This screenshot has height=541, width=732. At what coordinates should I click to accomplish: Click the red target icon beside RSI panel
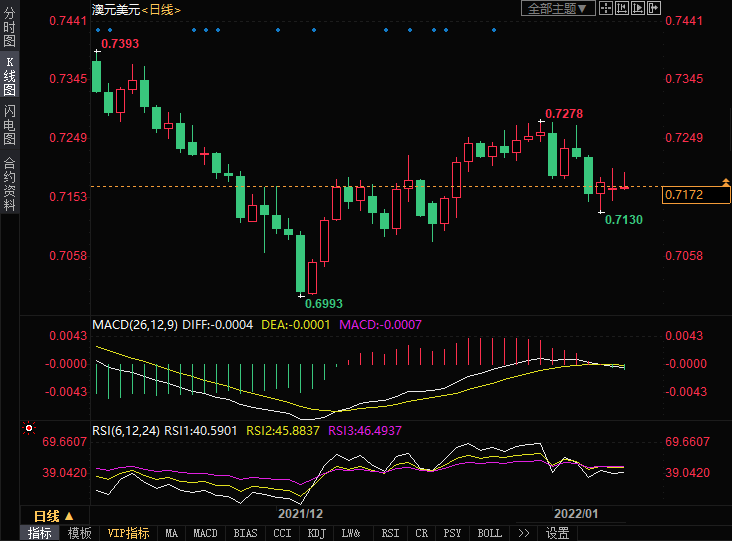point(29,429)
